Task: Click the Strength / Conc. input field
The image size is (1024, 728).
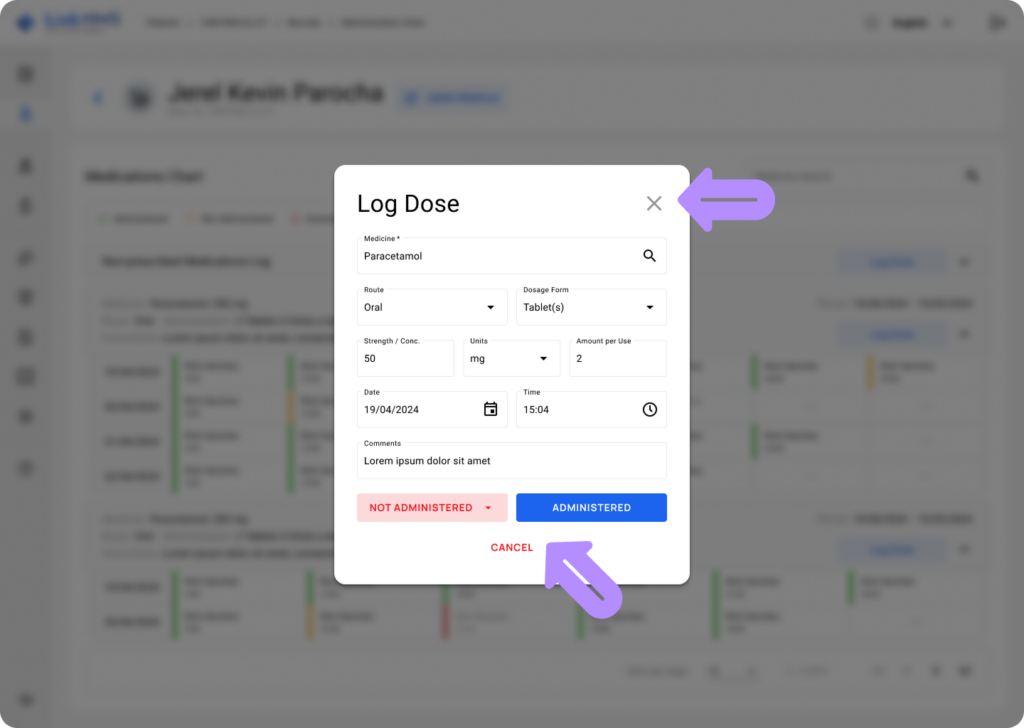Action: pos(405,358)
